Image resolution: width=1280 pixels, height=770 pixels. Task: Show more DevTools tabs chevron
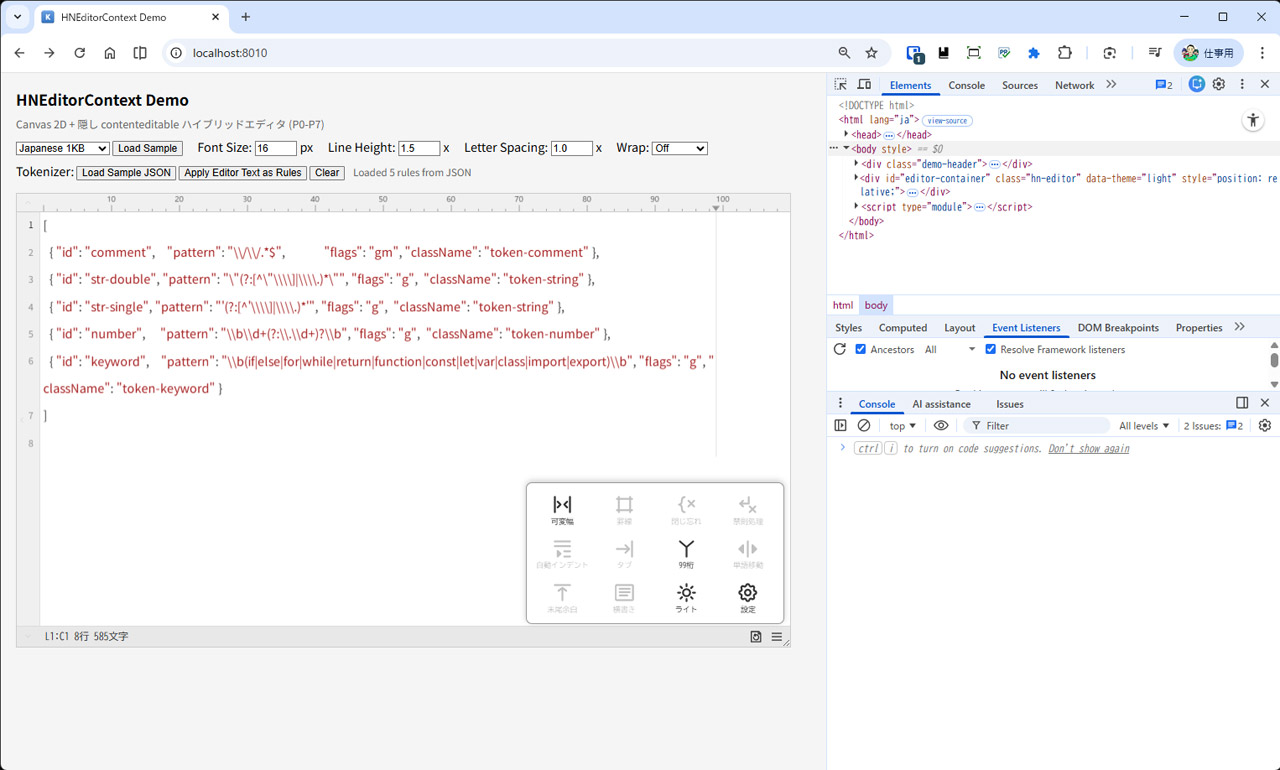1111,85
